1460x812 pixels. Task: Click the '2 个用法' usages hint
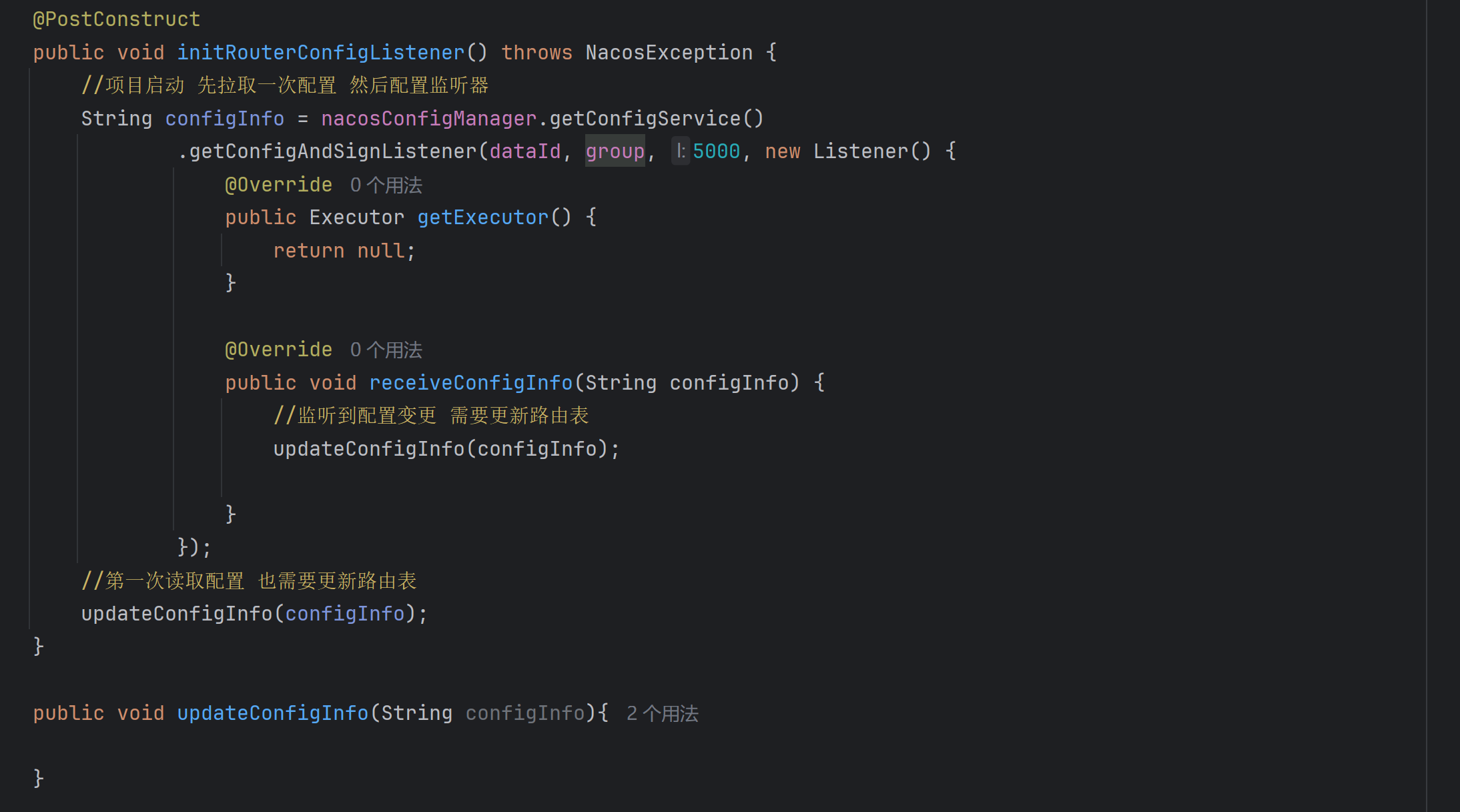662,714
